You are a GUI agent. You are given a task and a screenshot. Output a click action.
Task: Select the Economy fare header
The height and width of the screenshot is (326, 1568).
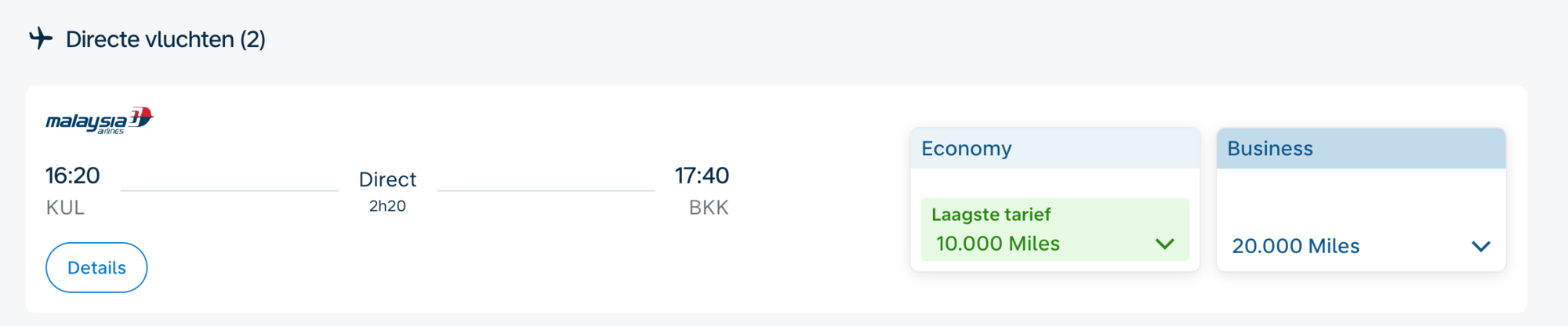1054,148
